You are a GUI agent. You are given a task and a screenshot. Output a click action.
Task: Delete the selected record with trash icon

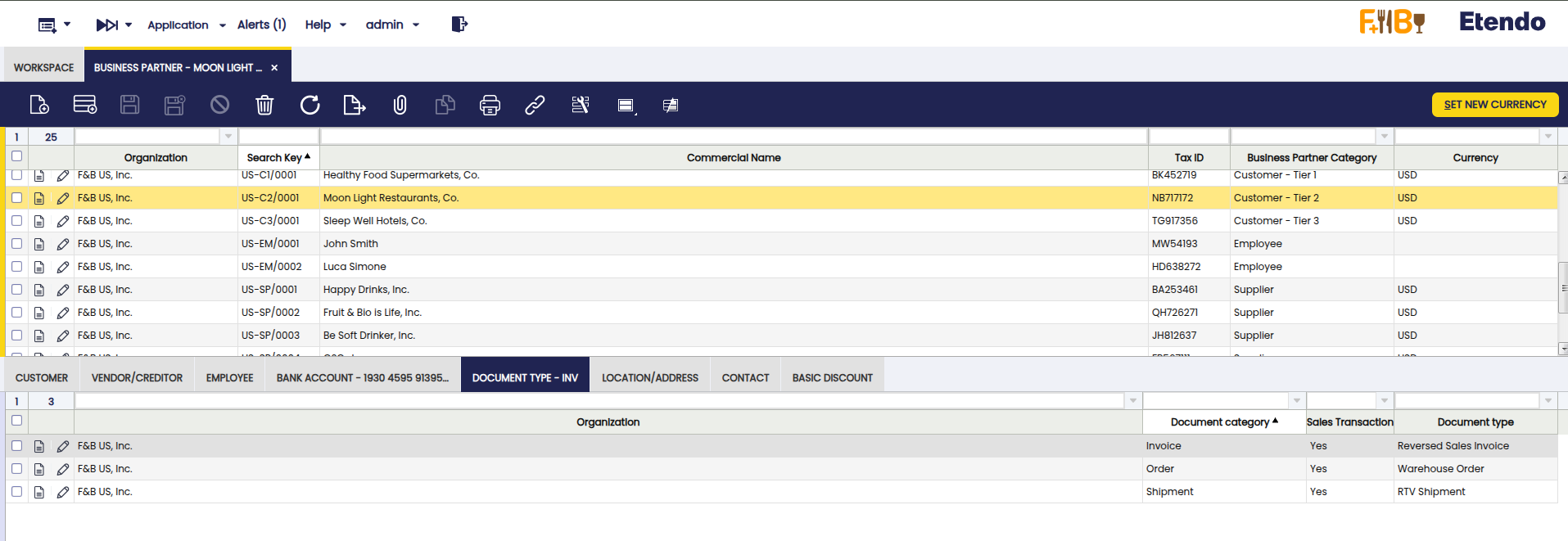pos(264,105)
